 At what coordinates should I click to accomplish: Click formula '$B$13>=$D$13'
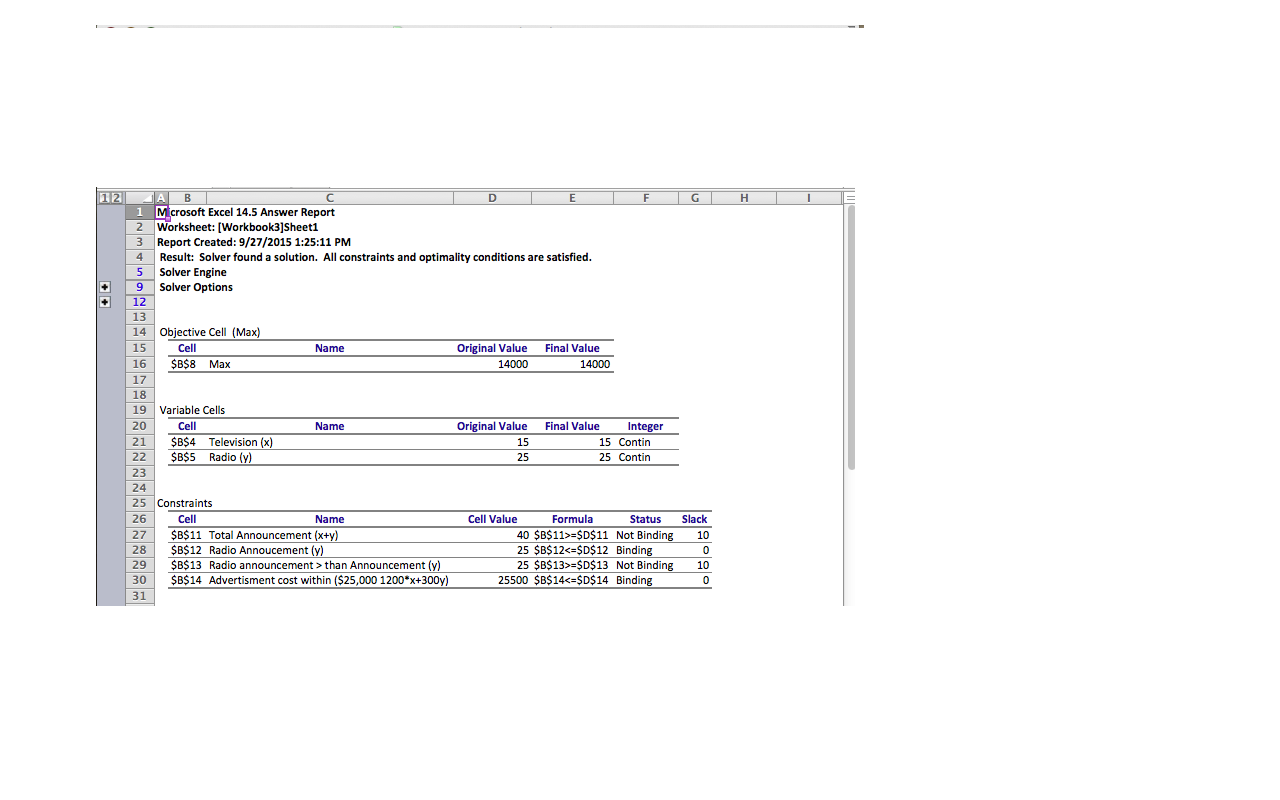point(571,565)
